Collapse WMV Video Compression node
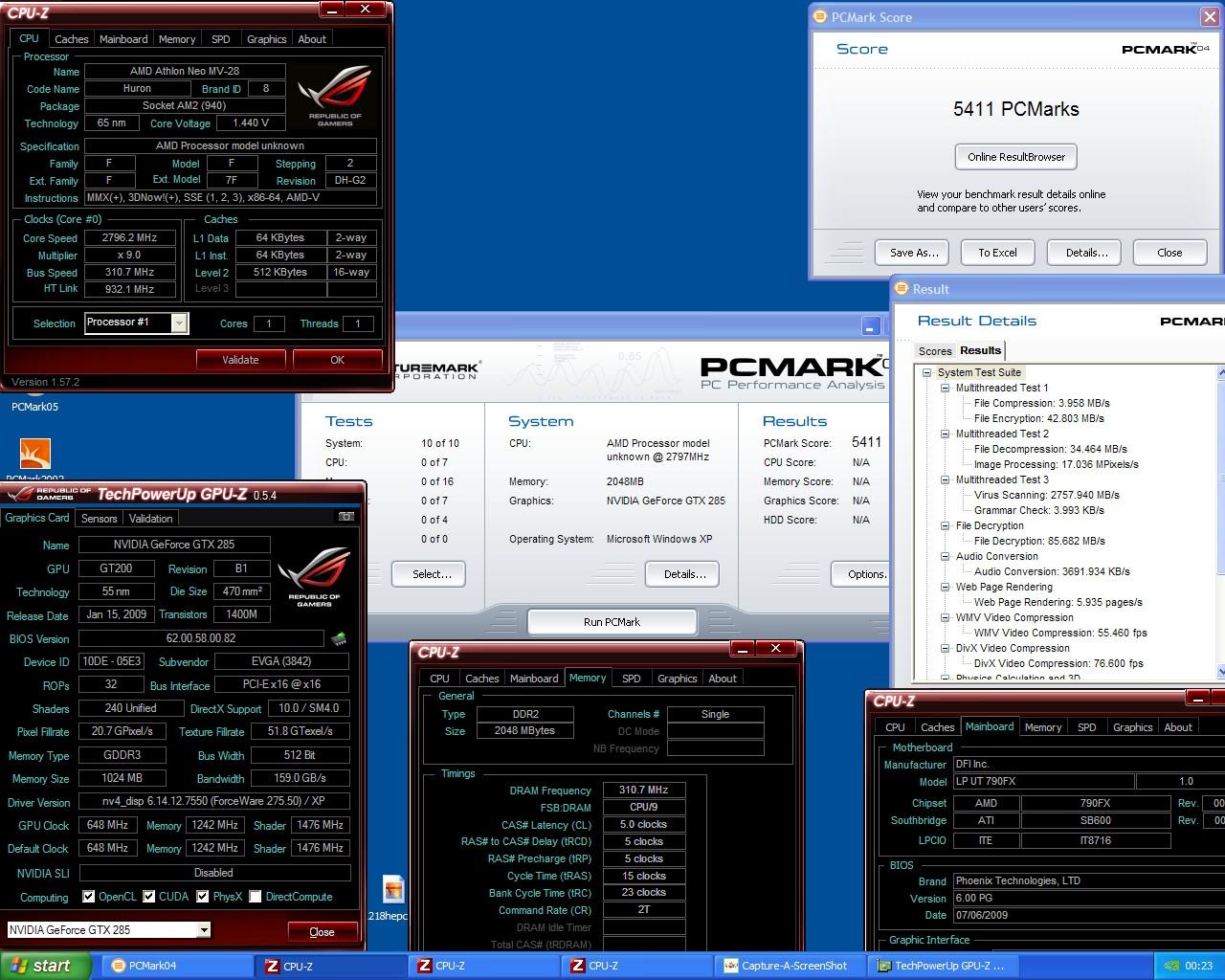 coord(945,617)
